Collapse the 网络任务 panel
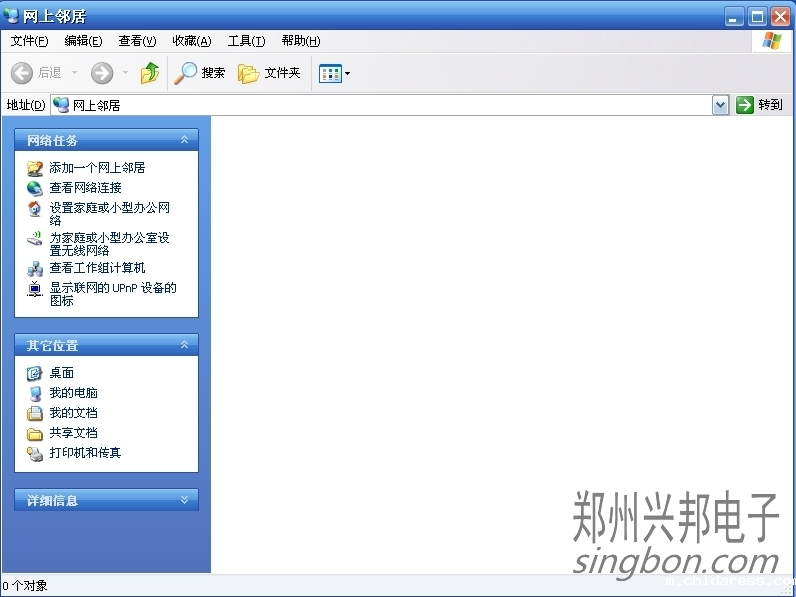Viewport: 796px width, 597px height. coord(184,141)
